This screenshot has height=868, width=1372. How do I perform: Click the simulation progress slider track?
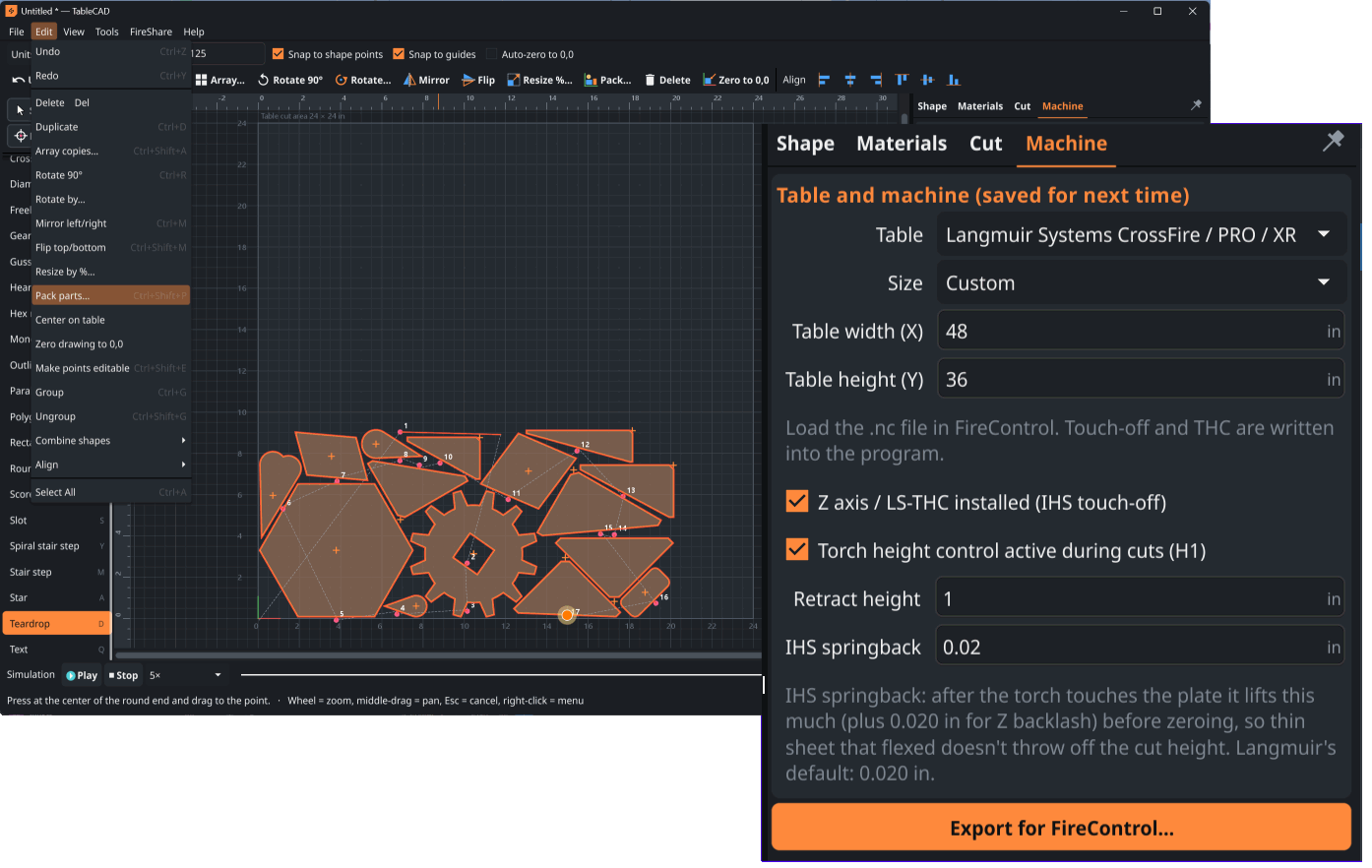(x=501, y=675)
